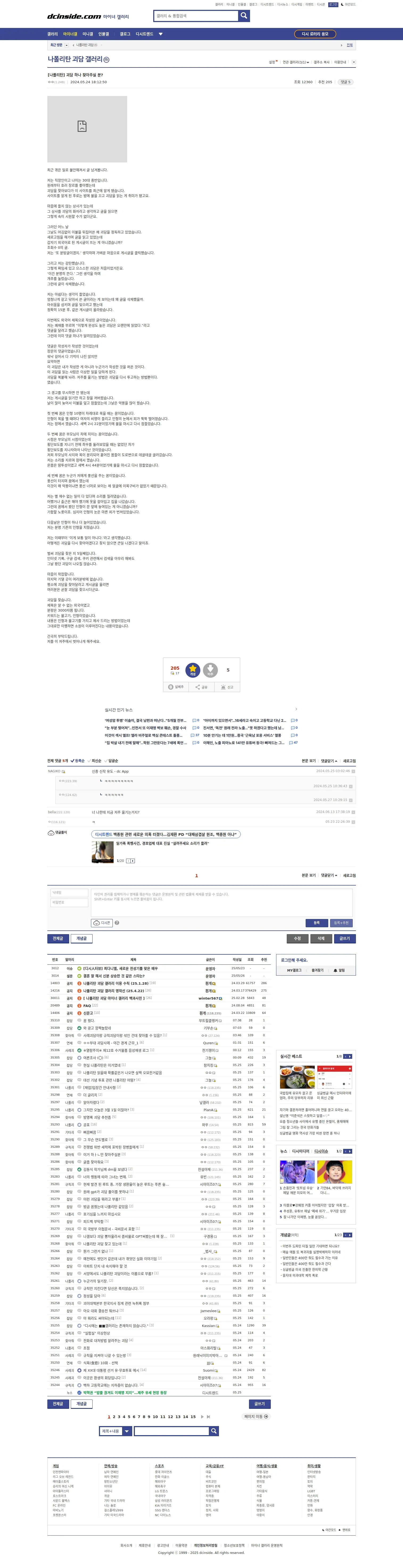Click the 비밀번호 input field
The image size is (403, 1568).
pos(69,903)
